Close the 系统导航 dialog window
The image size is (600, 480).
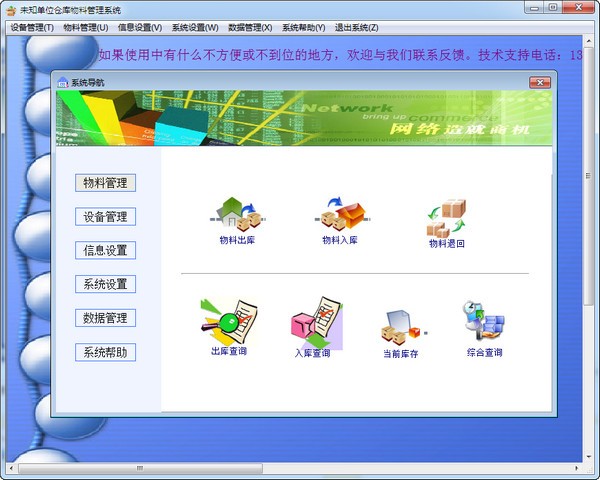point(539,82)
